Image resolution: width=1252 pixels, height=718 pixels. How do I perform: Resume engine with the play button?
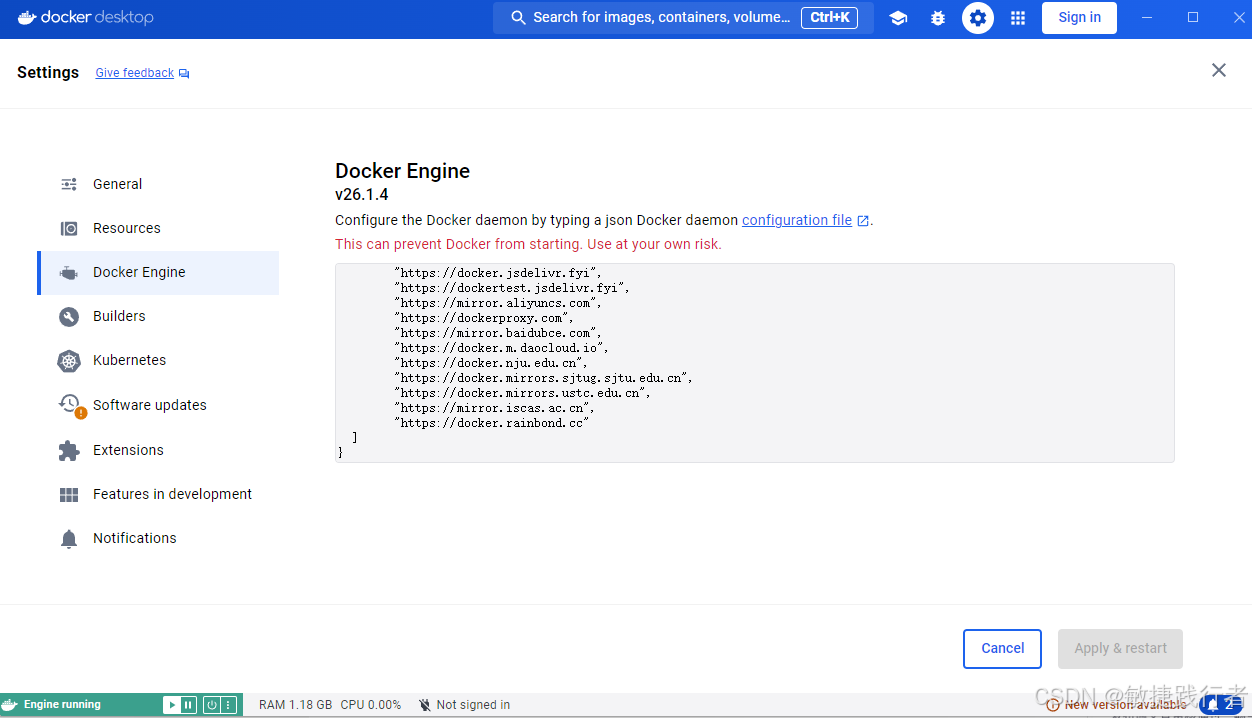pyautogui.click(x=171, y=705)
